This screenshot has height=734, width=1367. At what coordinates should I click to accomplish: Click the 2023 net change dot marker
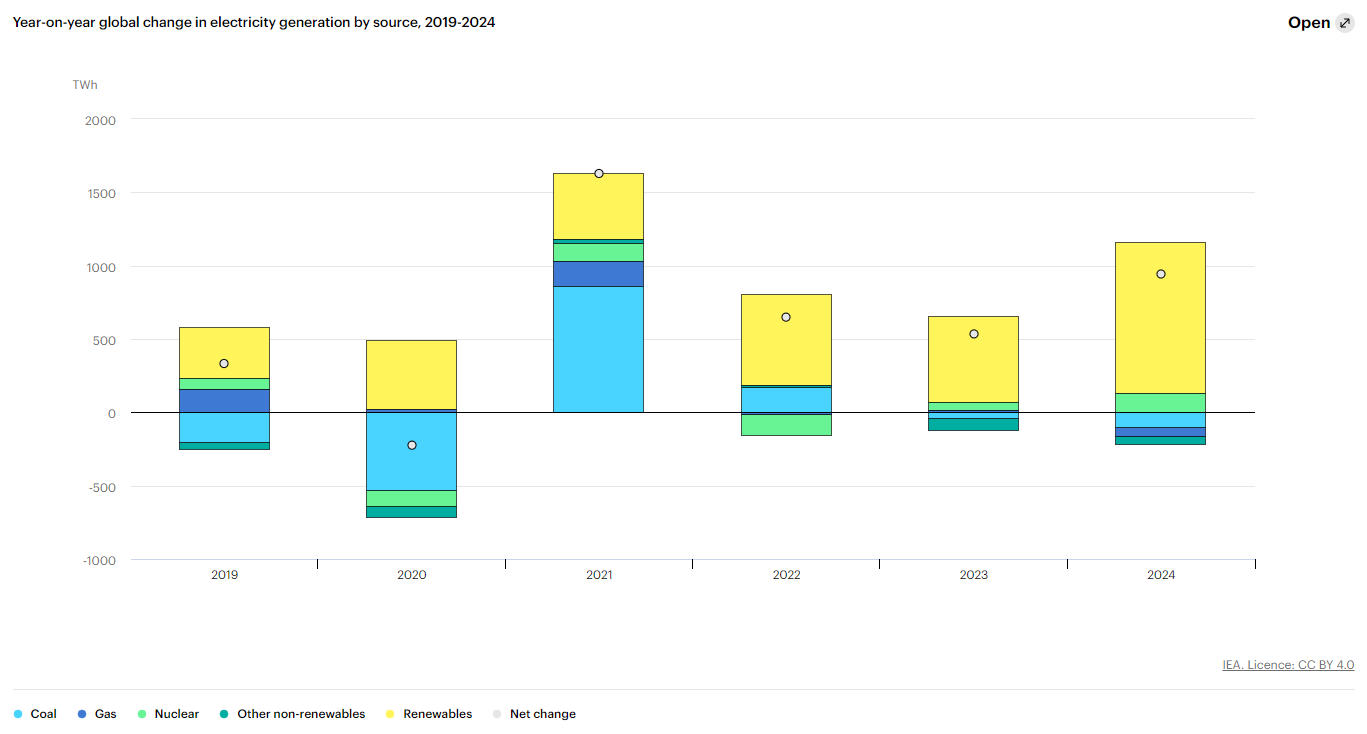pyautogui.click(x=974, y=334)
